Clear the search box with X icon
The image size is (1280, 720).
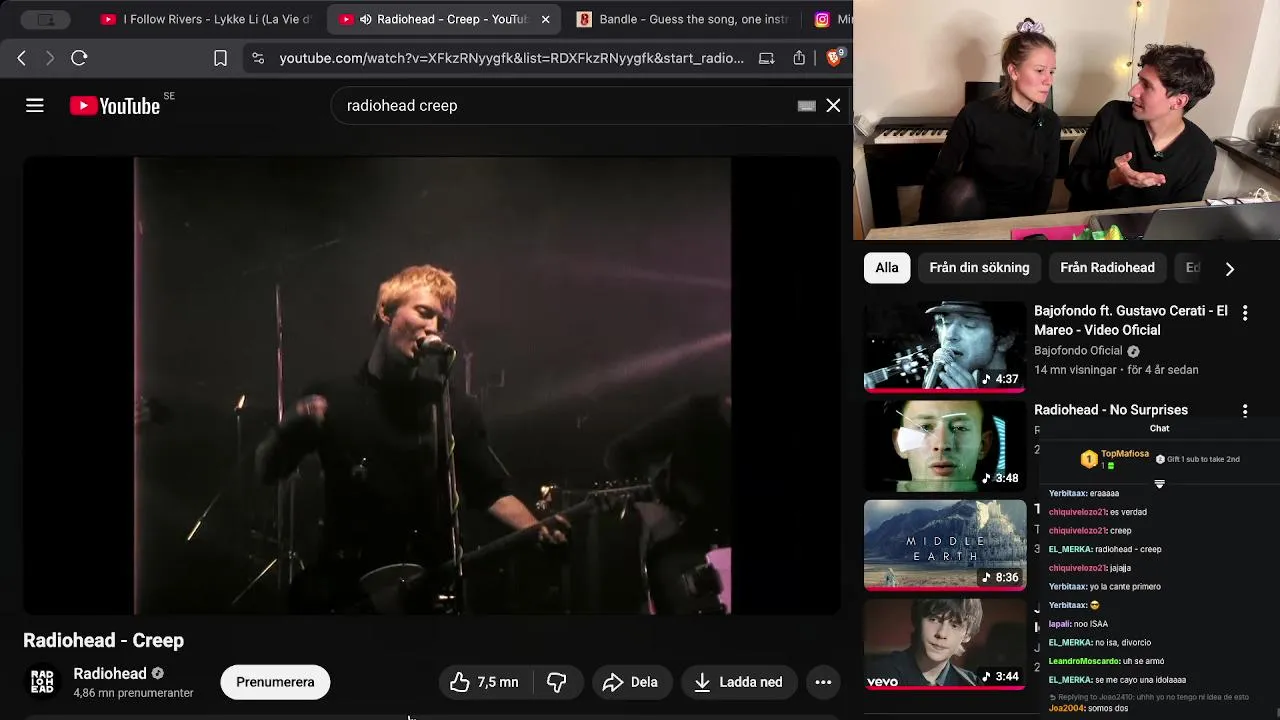[x=833, y=105]
